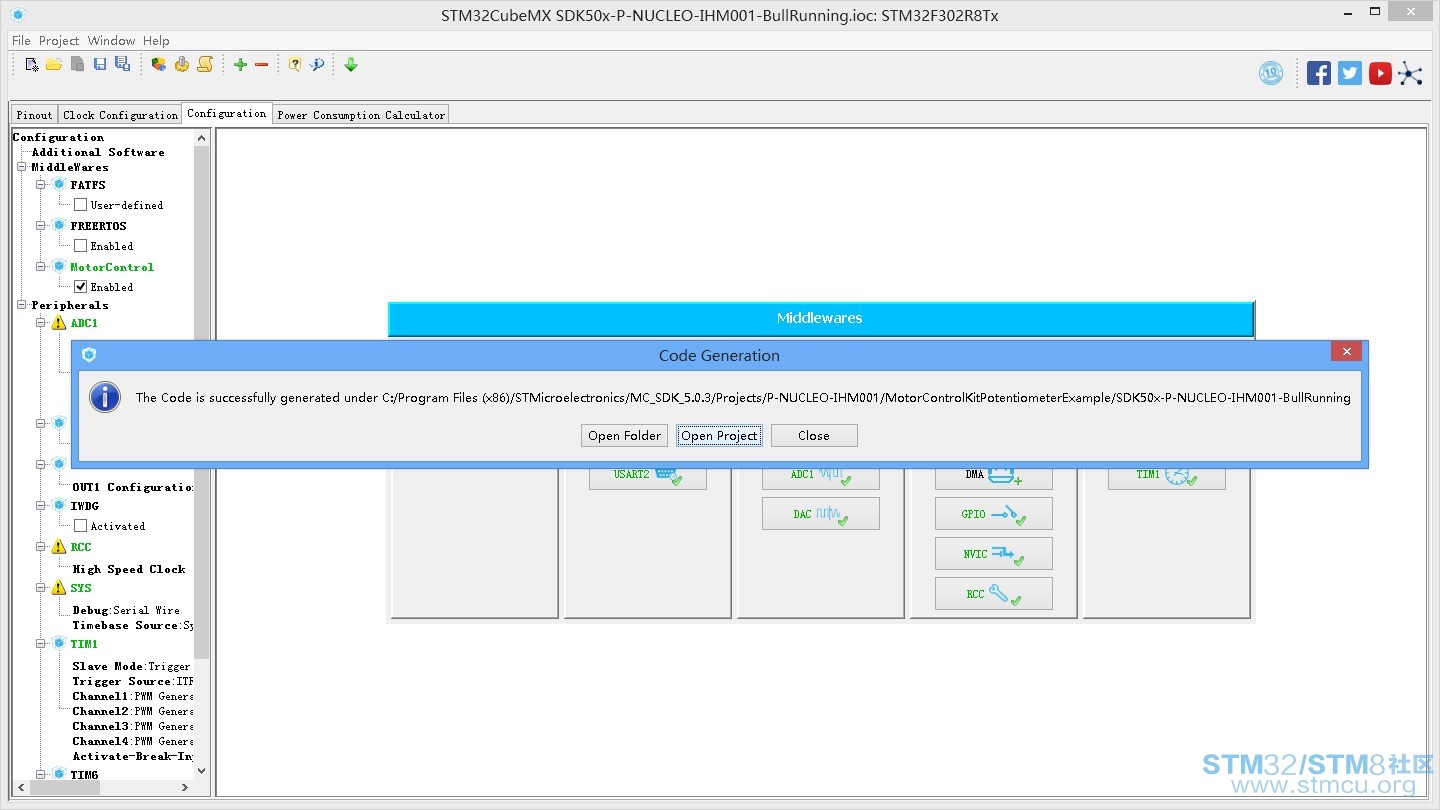Collapse the FATFS tree node
This screenshot has width=1440, height=810.
41,185
